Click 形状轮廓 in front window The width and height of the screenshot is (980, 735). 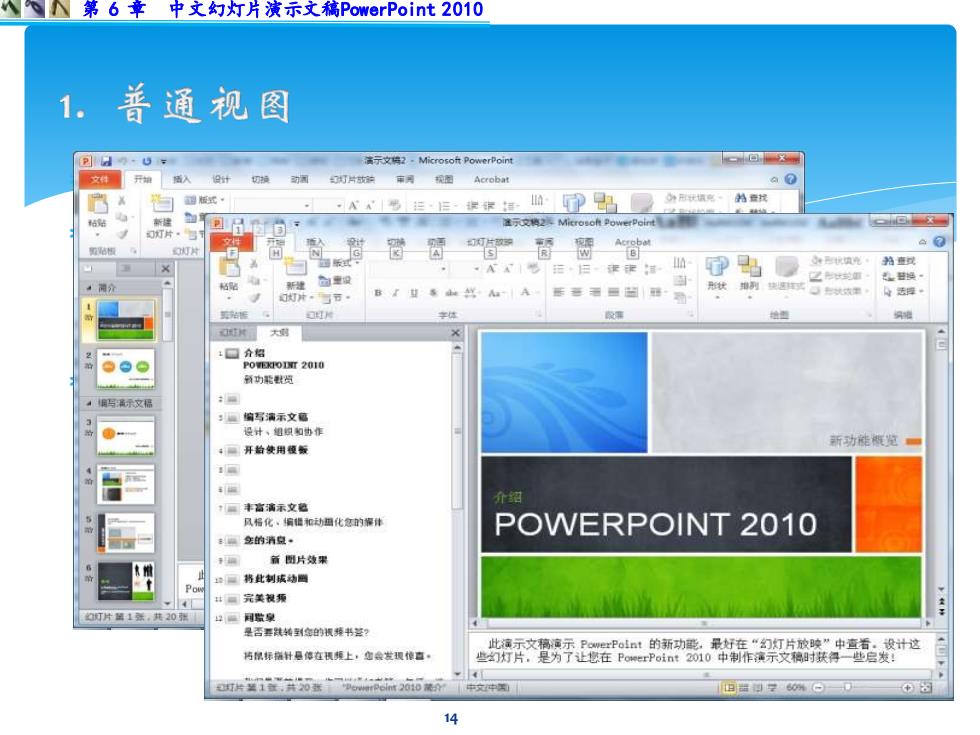[x=840, y=276]
